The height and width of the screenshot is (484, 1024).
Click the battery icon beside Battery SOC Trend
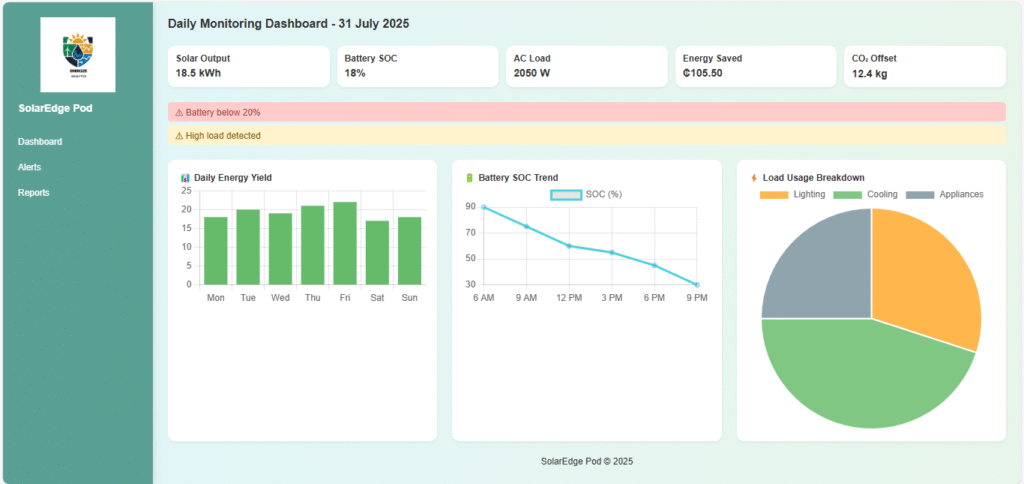coord(469,178)
